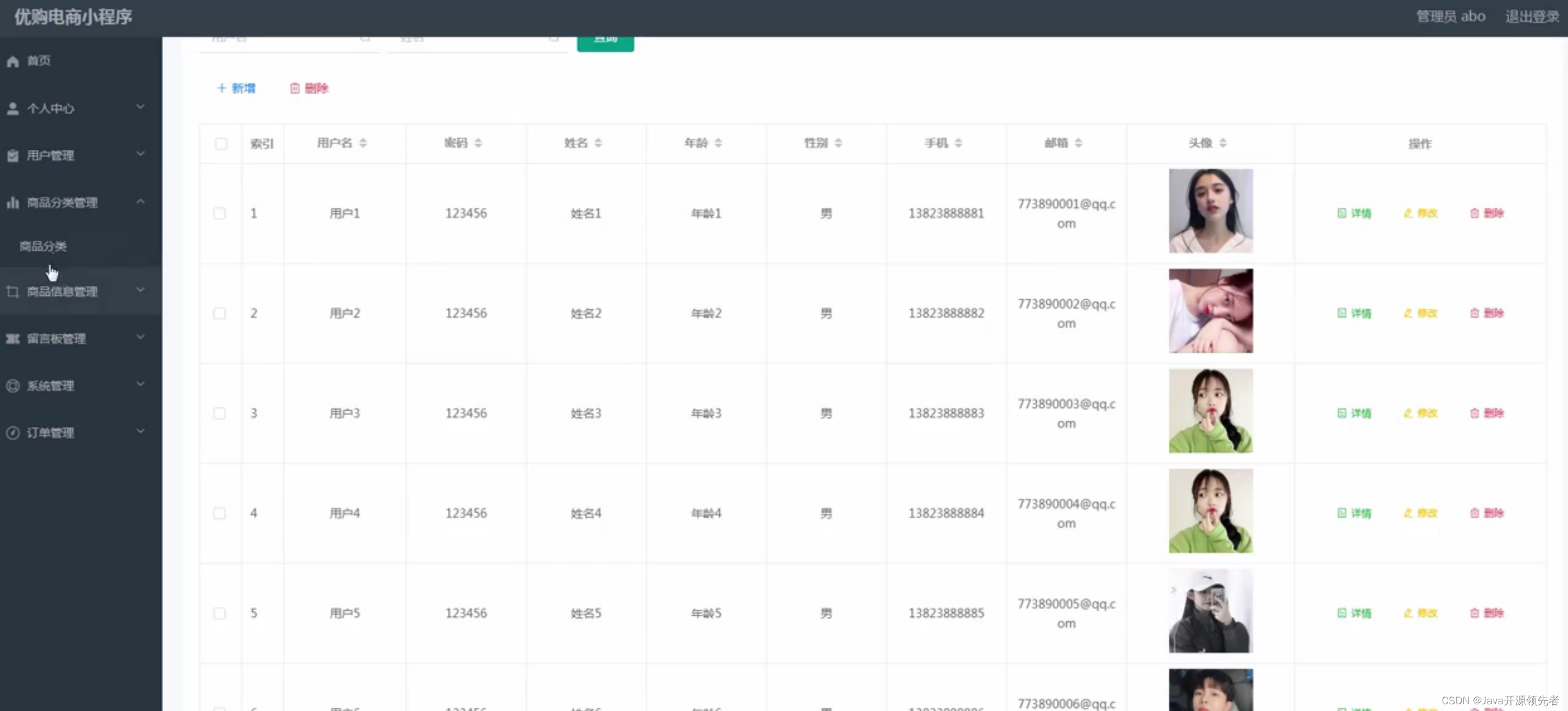
Task: Click the toolbar 删除 trash icon above the table
Action: (x=295, y=88)
